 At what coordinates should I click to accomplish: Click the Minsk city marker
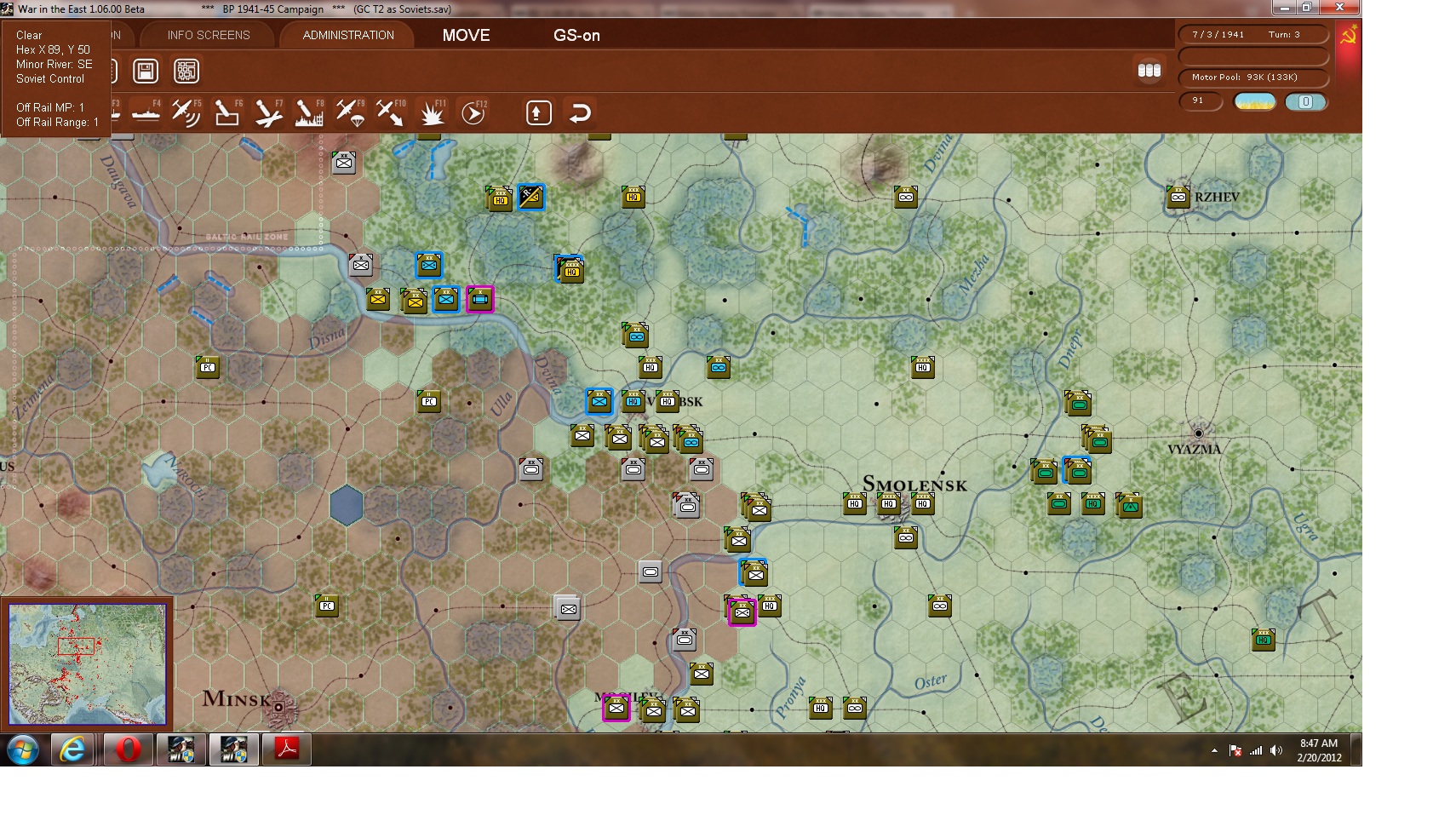[278, 706]
